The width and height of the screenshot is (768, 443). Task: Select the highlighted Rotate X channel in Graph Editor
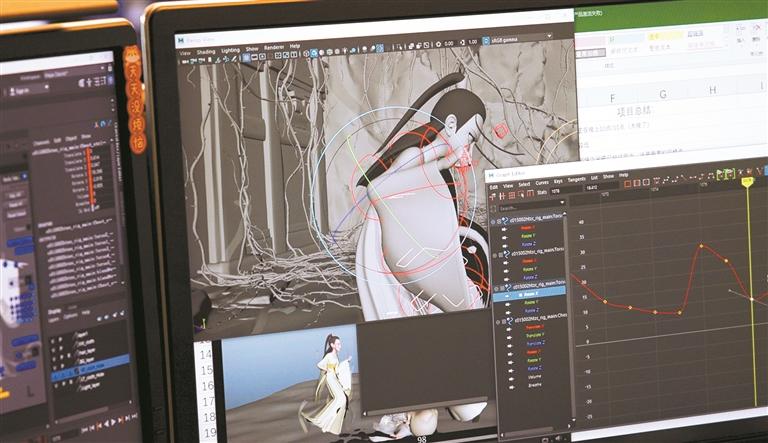tap(529, 295)
